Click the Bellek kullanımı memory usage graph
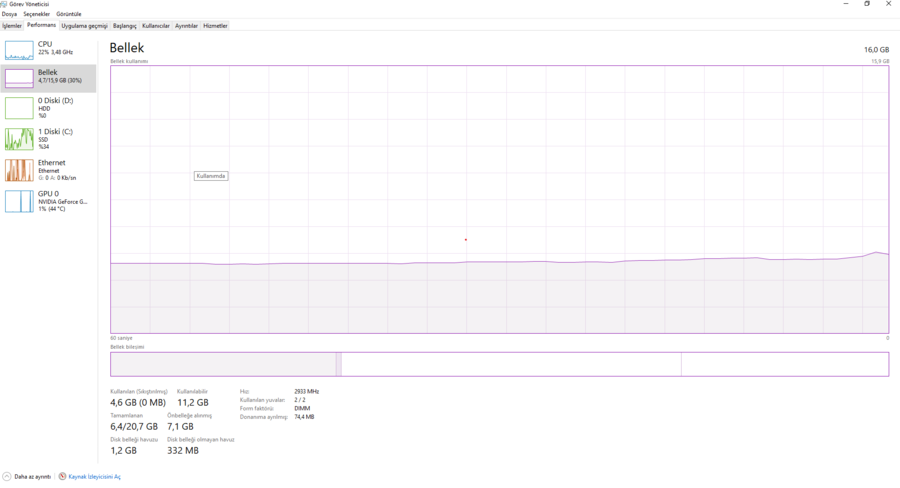The height and width of the screenshot is (488, 900). [x=499, y=199]
